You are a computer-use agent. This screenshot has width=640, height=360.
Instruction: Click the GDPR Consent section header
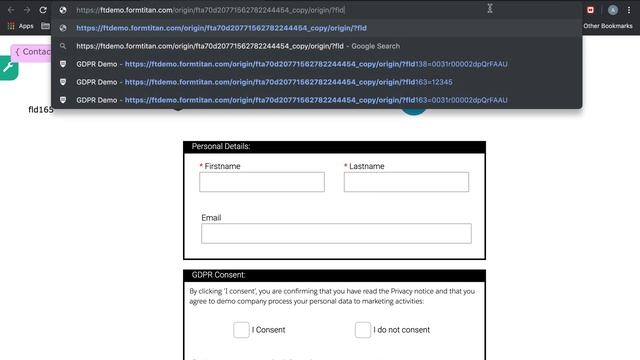(x=334, y=275)
